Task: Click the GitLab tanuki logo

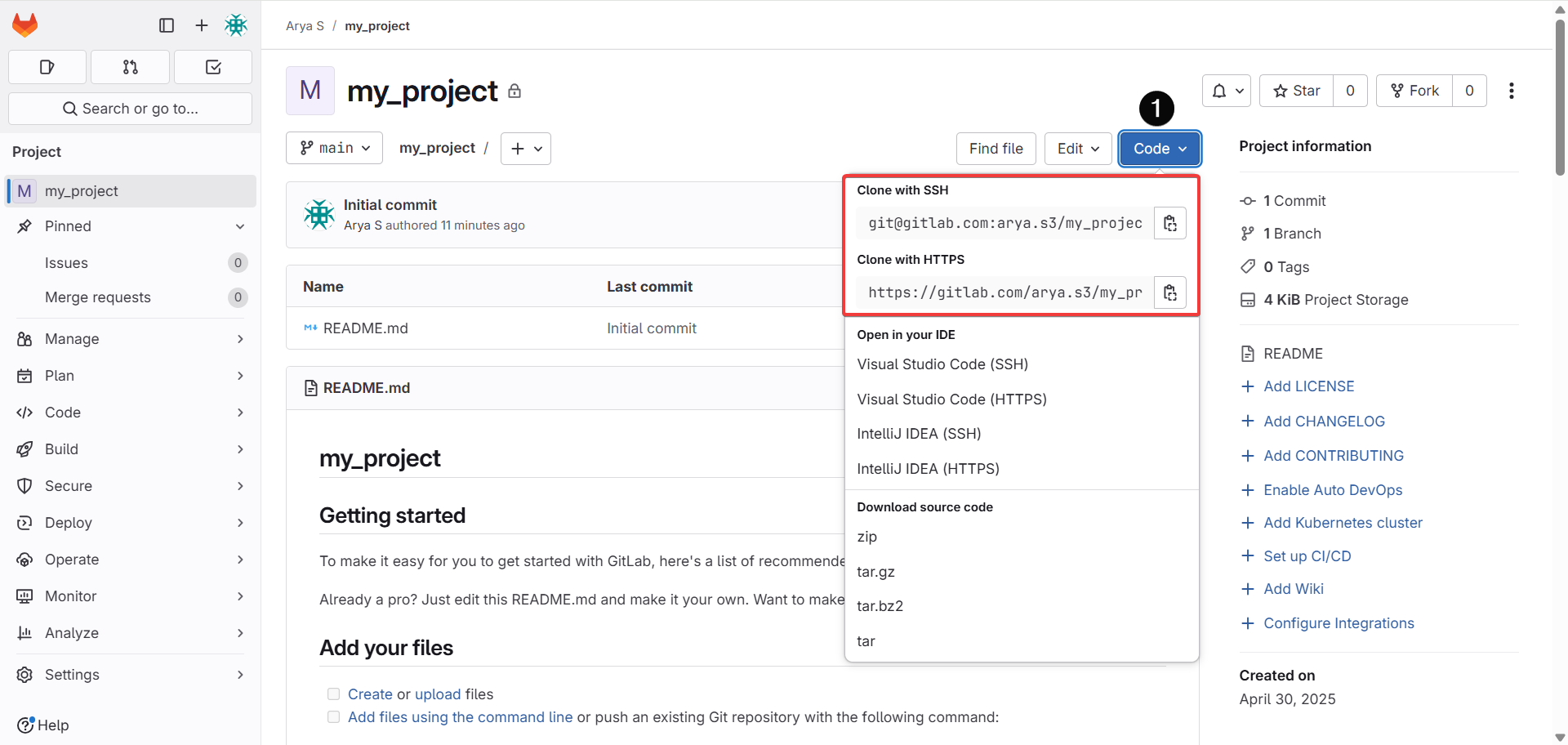Action: click(x=25, y=25)
